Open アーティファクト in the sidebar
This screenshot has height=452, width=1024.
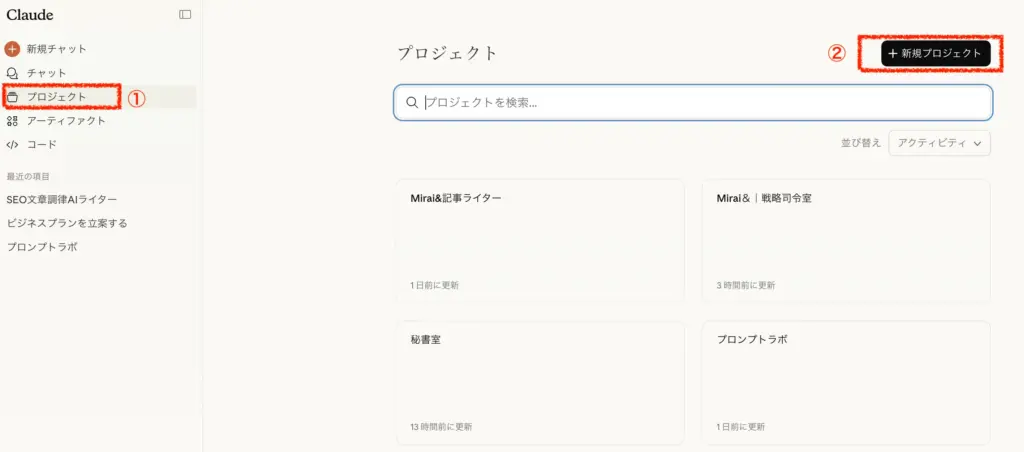(66, 121)
